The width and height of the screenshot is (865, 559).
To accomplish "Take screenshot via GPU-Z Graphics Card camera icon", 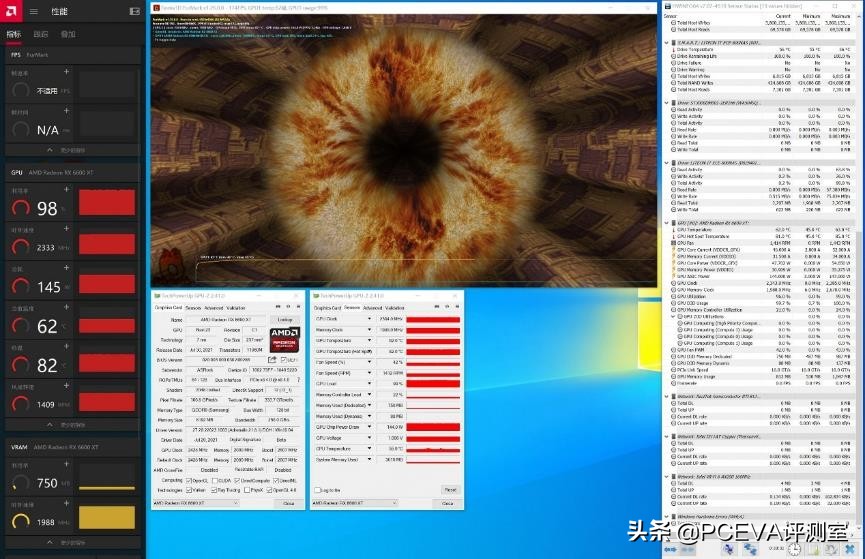I will click(278, 307).
